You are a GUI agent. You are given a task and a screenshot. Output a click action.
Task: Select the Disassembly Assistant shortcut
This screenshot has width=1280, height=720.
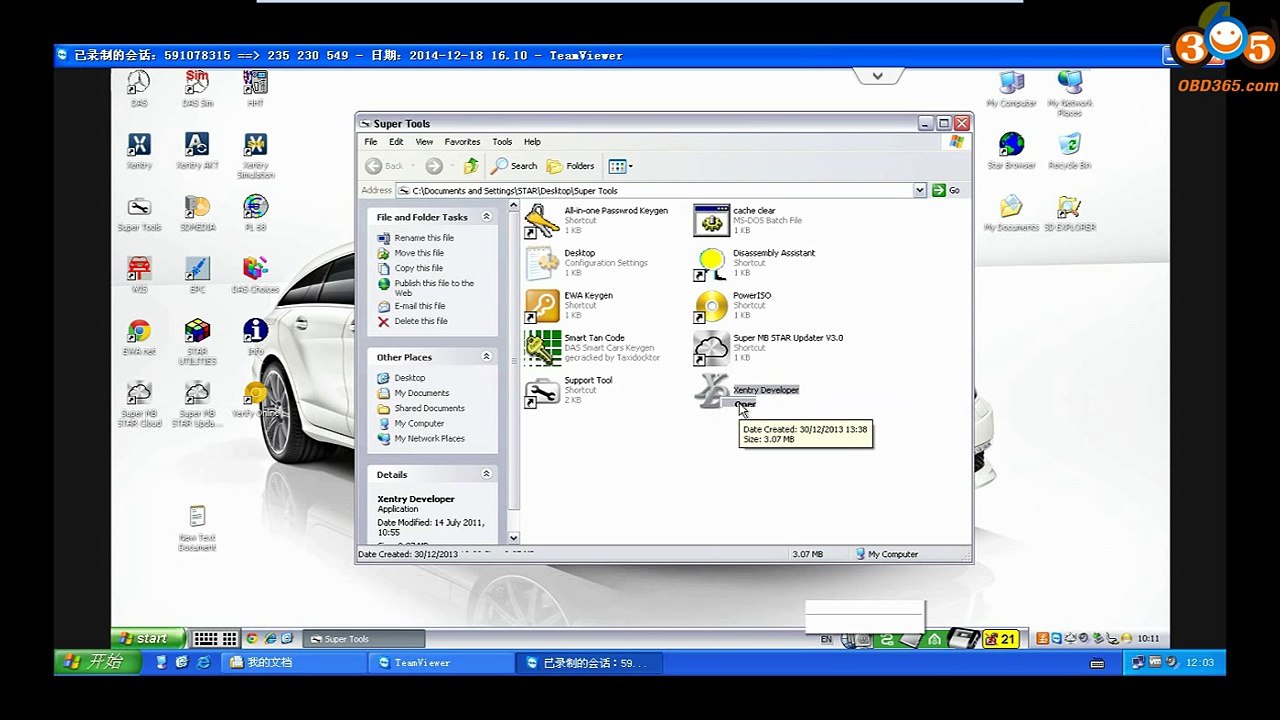pos(755,263)
